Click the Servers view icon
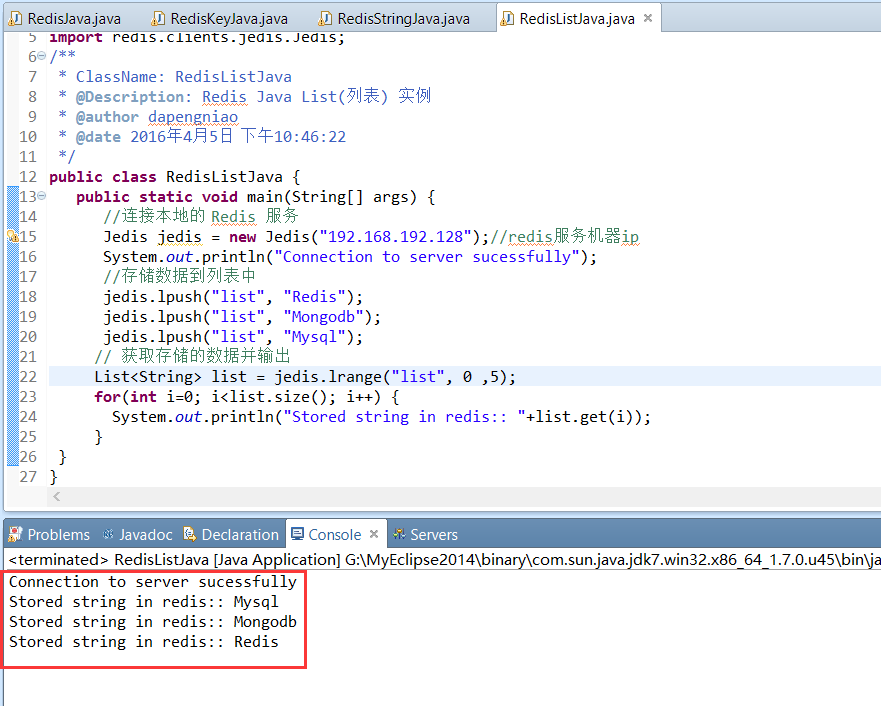 click(399, 535)
